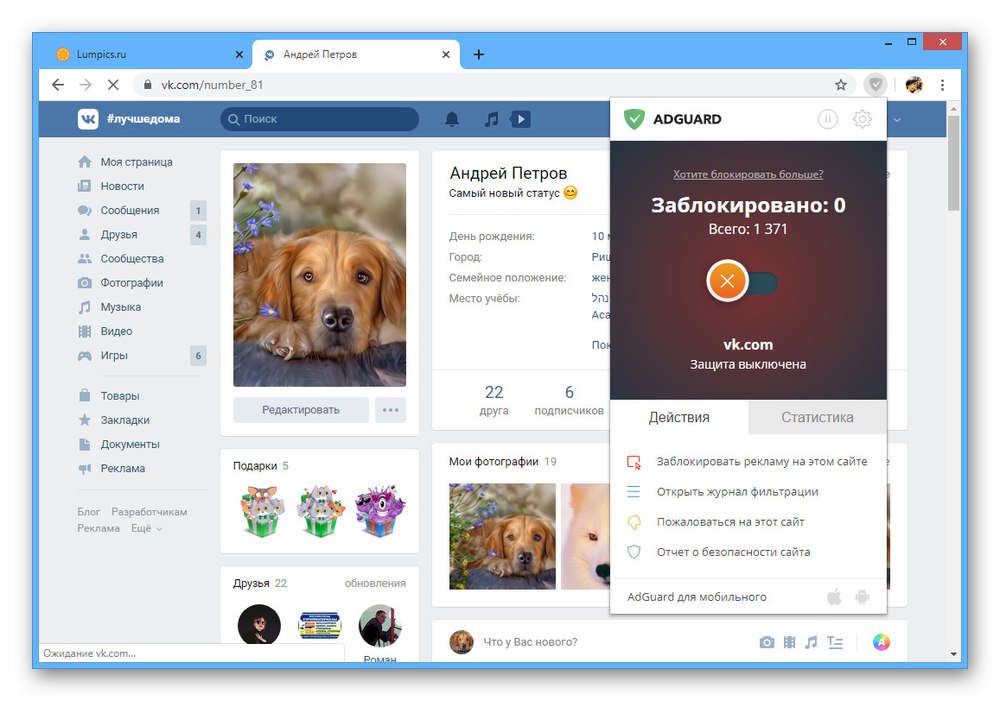Attach photo via camera icon in post box
This screenshot has width=1000, height=701.
pos(767,642)
